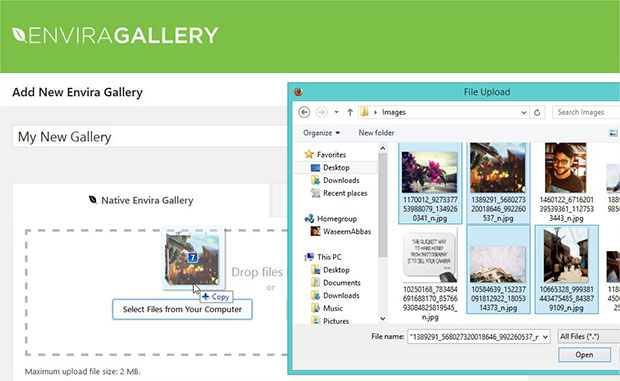Click navigation pane scroll down arrow

pos(382,318)
